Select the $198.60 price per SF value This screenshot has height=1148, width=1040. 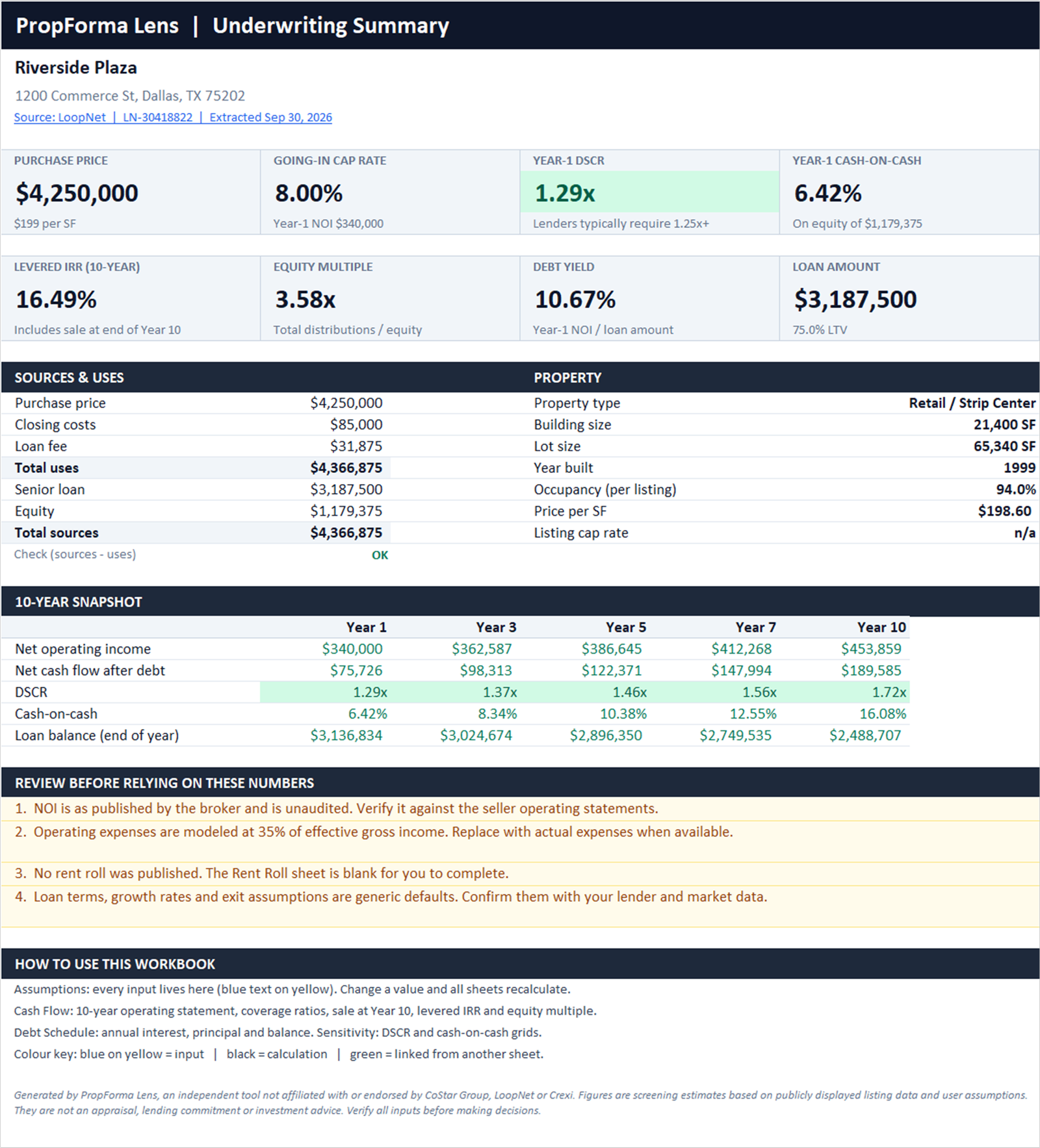click(x=1004, y=511)
